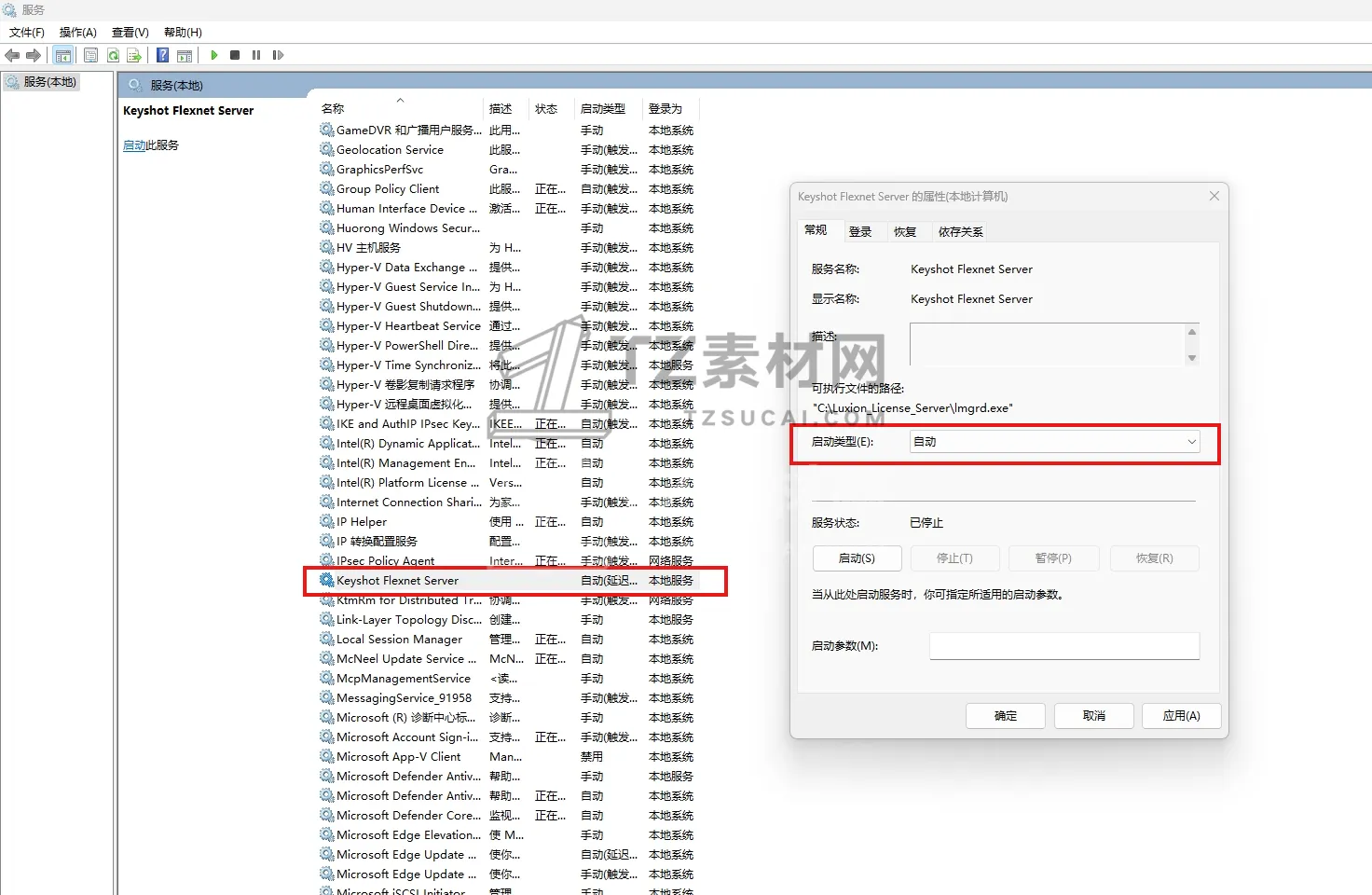Screen dimensions: 1372x895
Task: Click the gear icon beside Geolocation Service
Action: (x=327, y=149)
